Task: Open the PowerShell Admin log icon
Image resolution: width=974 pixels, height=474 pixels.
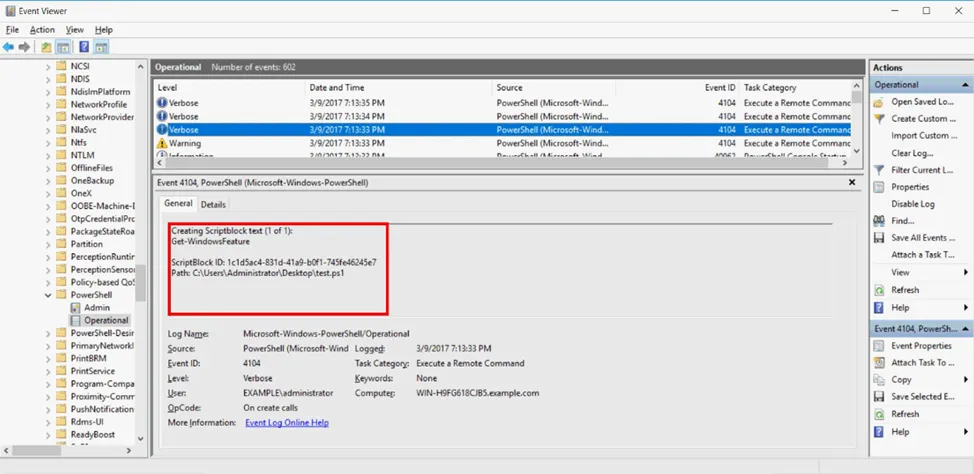Action: tap(76, 308)
